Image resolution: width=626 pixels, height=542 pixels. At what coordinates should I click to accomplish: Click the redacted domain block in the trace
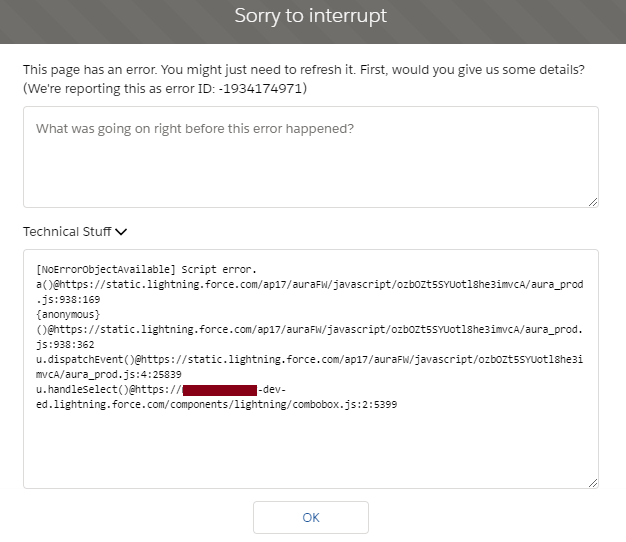(x=220, y=389)
